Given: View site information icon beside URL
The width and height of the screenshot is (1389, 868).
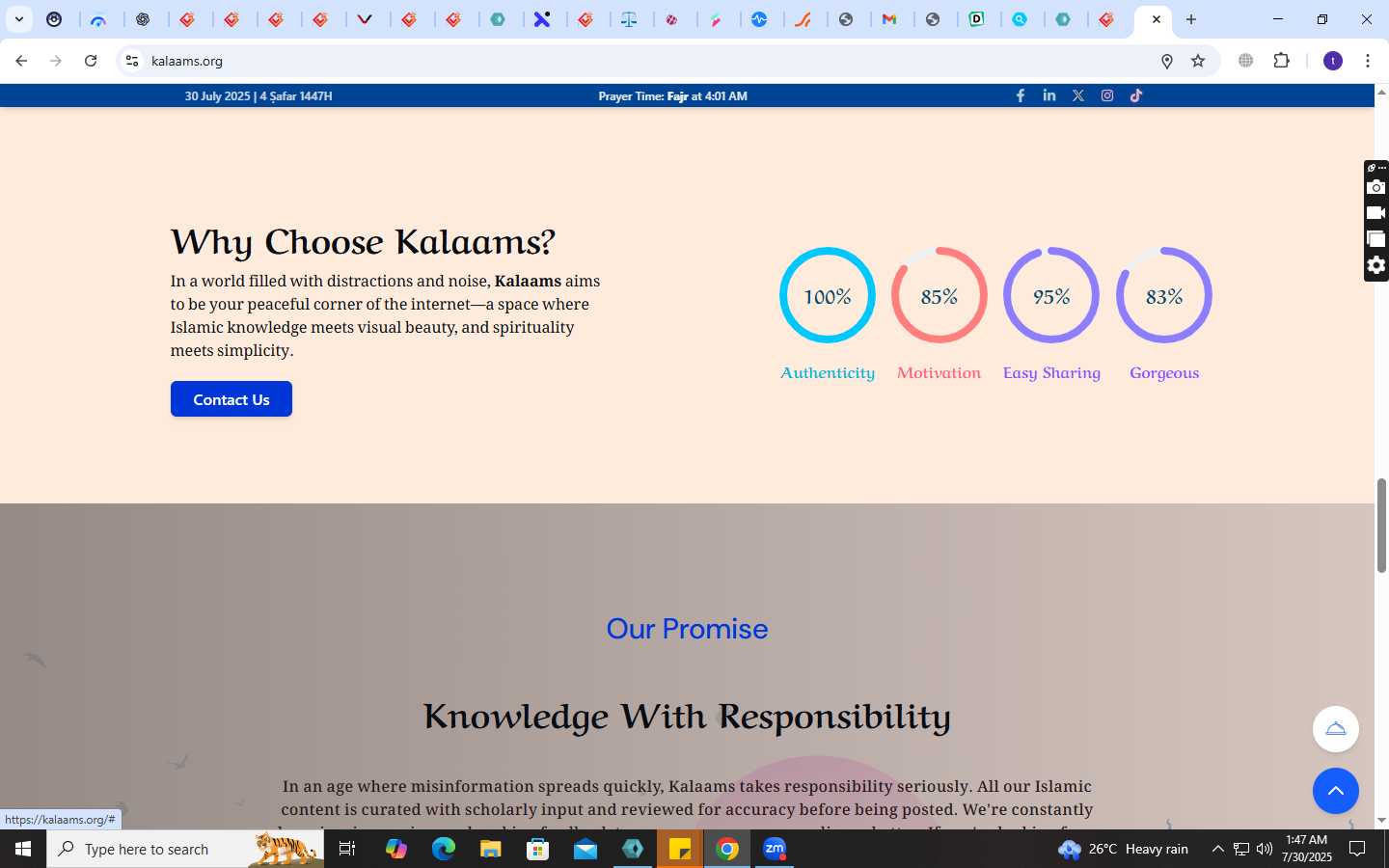Looking at the screenshot, I should (x=132, y=61).
